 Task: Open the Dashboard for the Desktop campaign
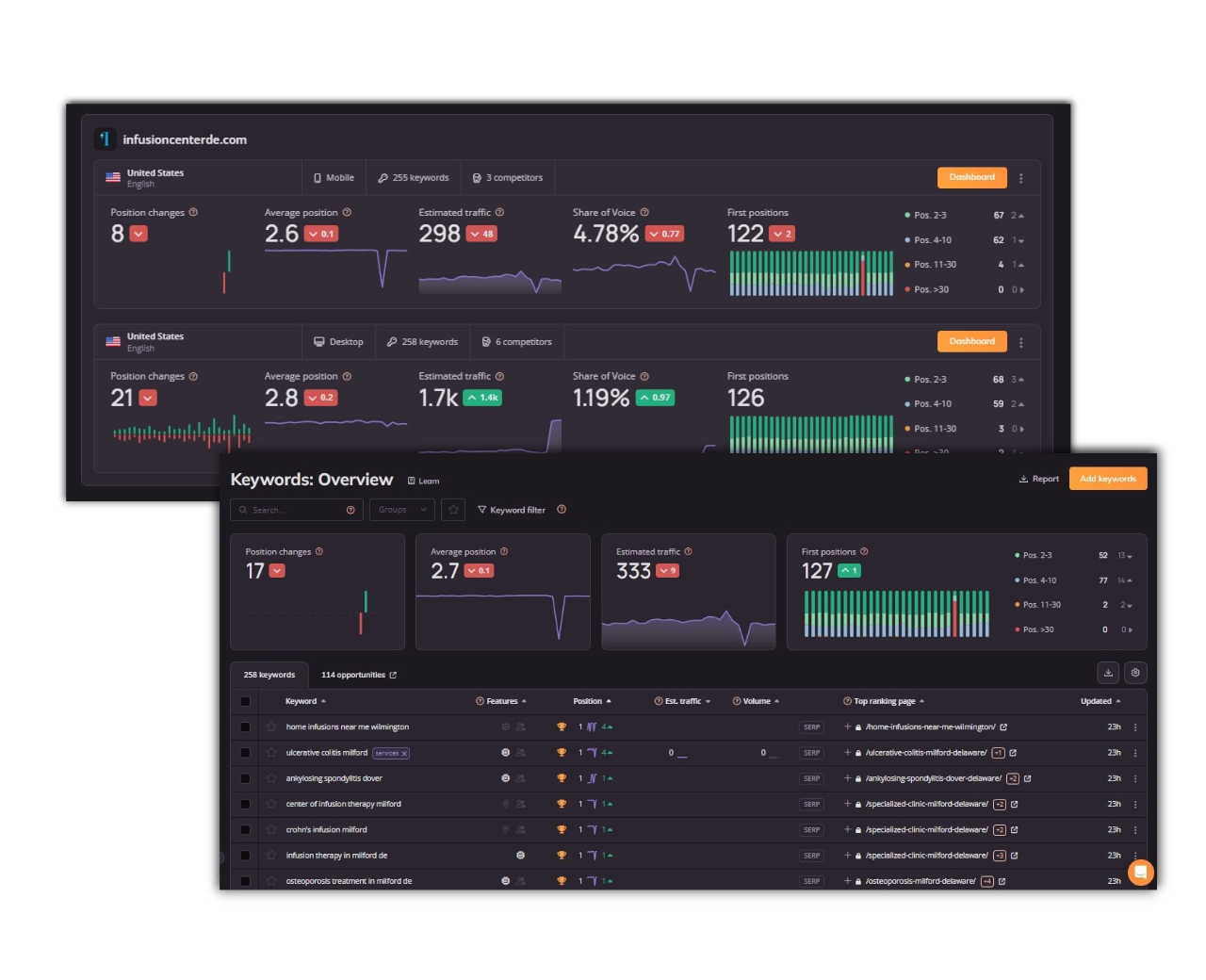971,341
